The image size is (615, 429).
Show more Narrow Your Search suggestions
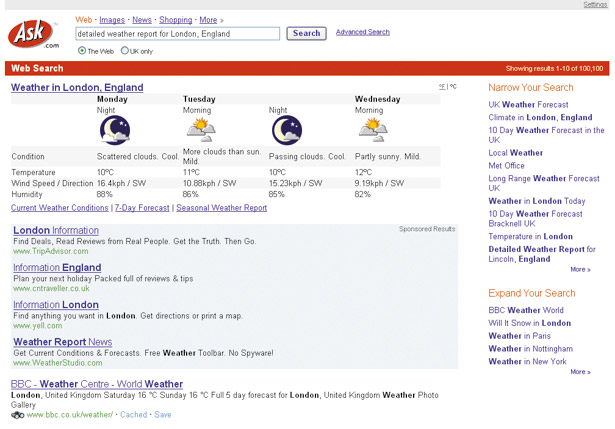point(580,269)
